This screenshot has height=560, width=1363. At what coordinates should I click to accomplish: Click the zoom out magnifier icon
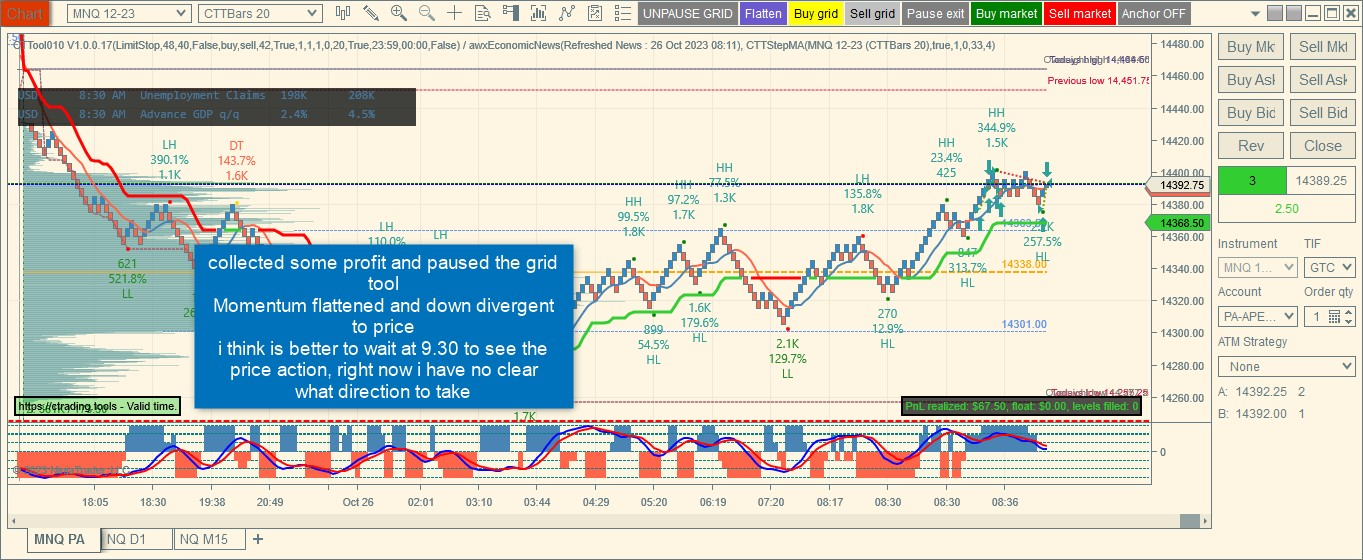(427, 13)
